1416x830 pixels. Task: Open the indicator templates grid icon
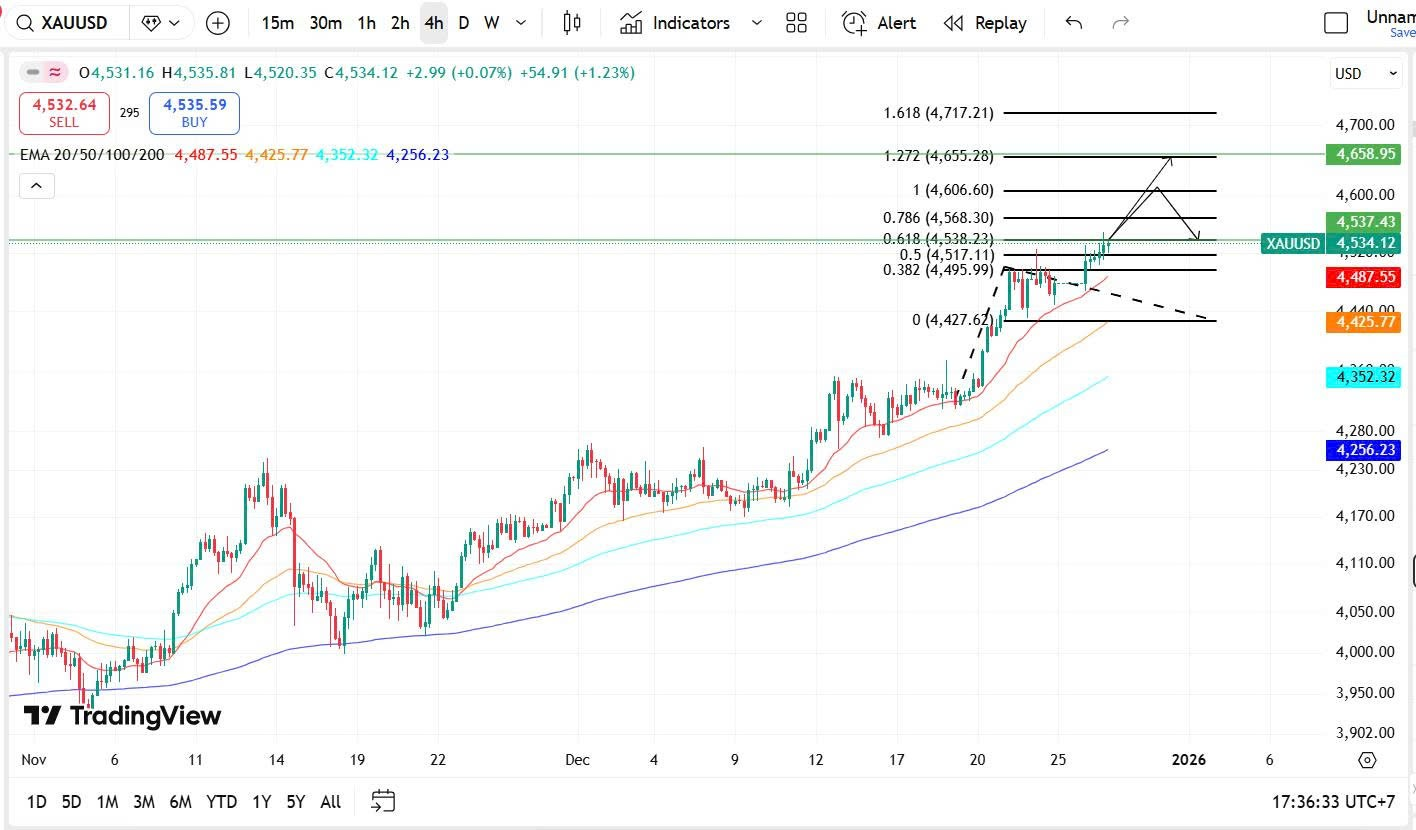click(796, 23)
